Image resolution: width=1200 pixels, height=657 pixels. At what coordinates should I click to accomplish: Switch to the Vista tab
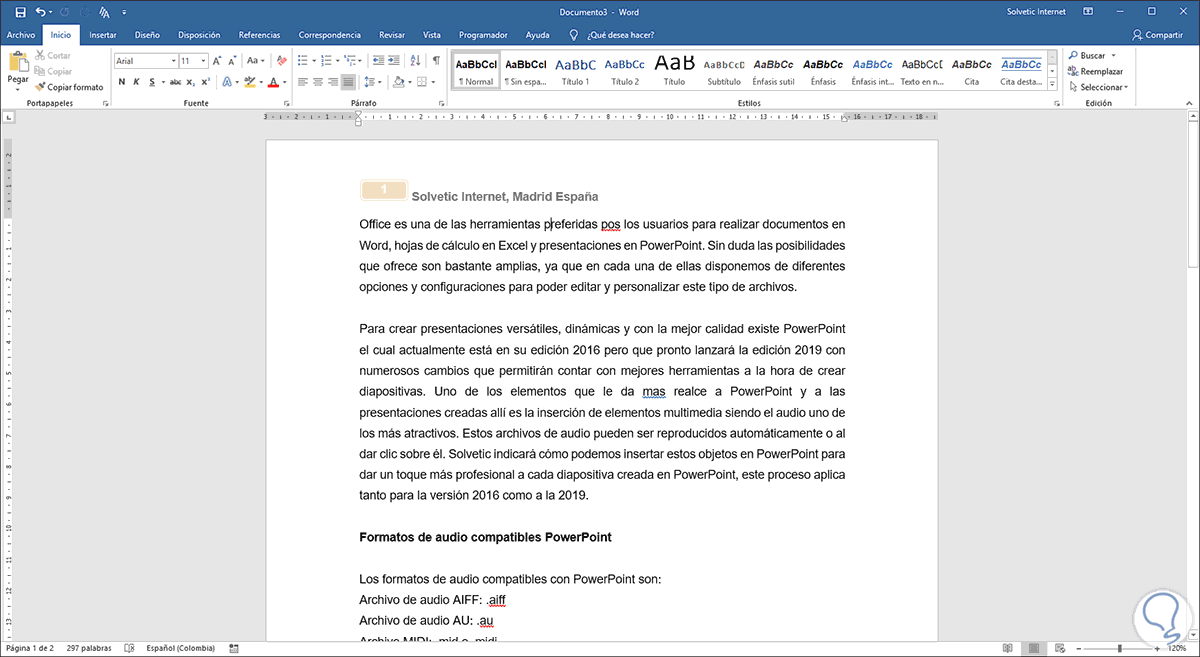(x=432, y=34)
